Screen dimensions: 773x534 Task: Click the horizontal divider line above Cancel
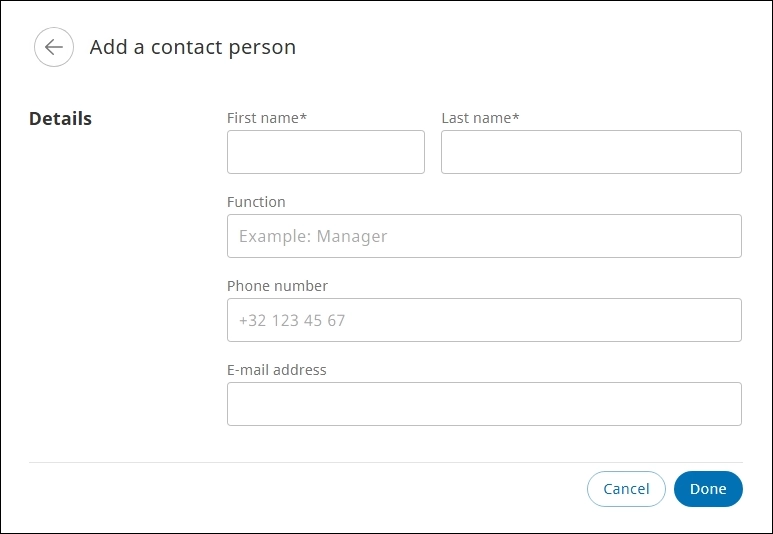[386, 463]
